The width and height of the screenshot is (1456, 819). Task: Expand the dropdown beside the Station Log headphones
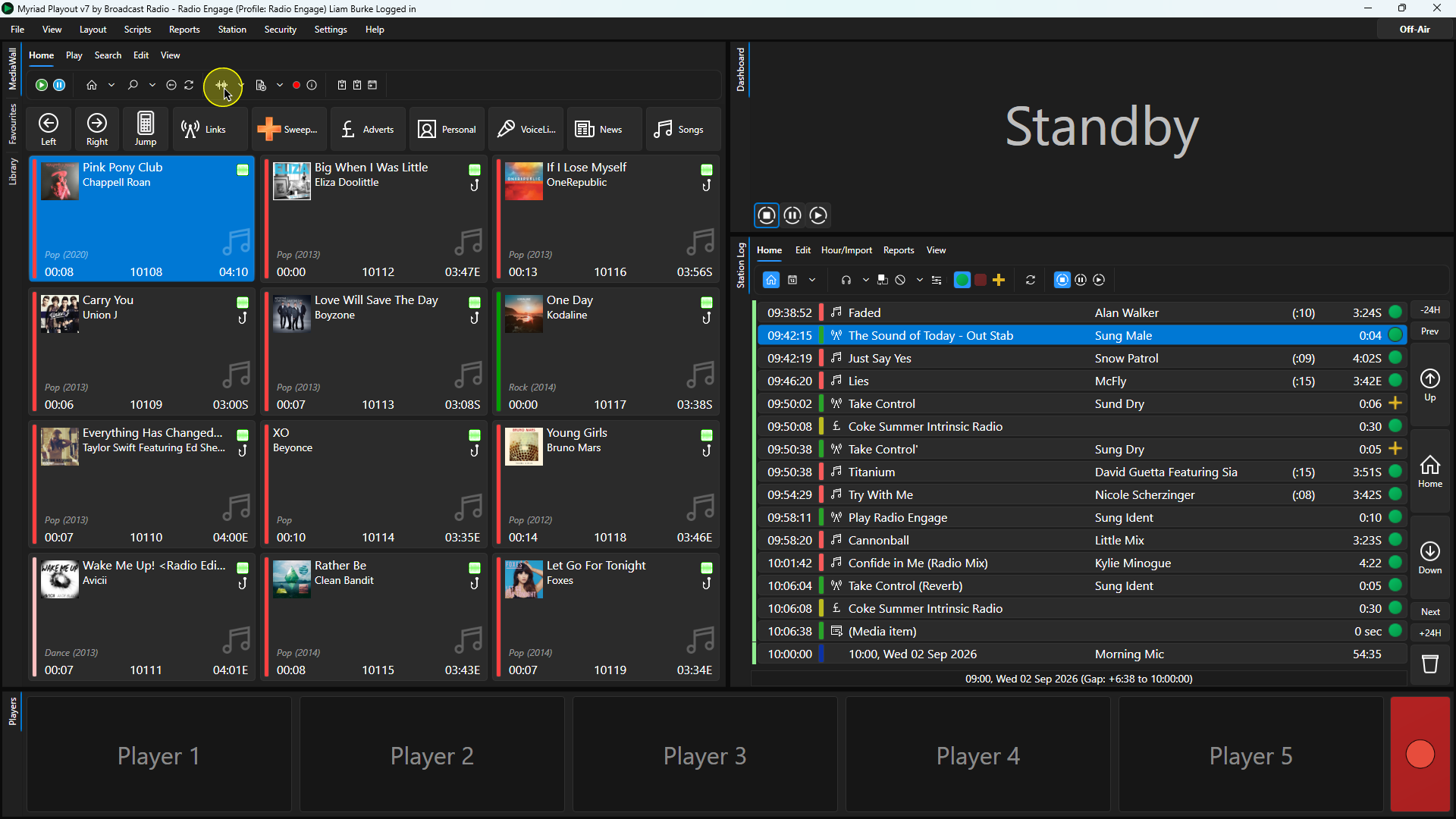(x=865, y=280)
